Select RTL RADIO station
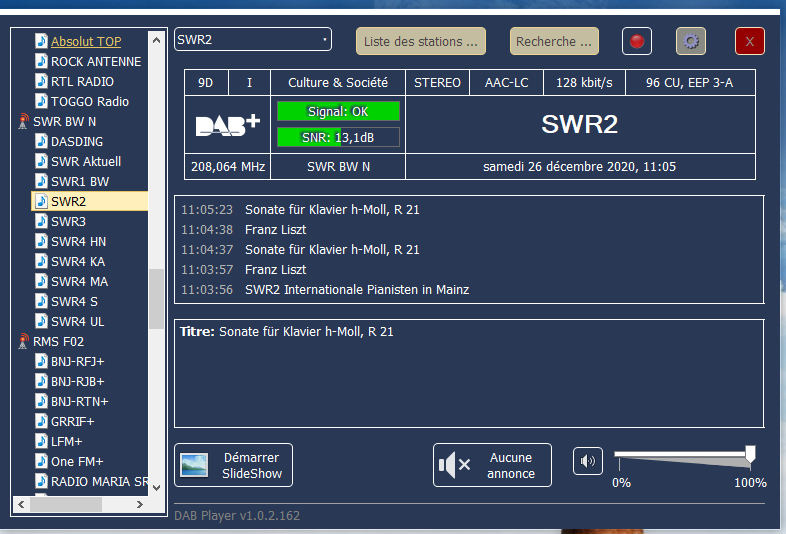This screenshot has height=534, width=786. 82,82
